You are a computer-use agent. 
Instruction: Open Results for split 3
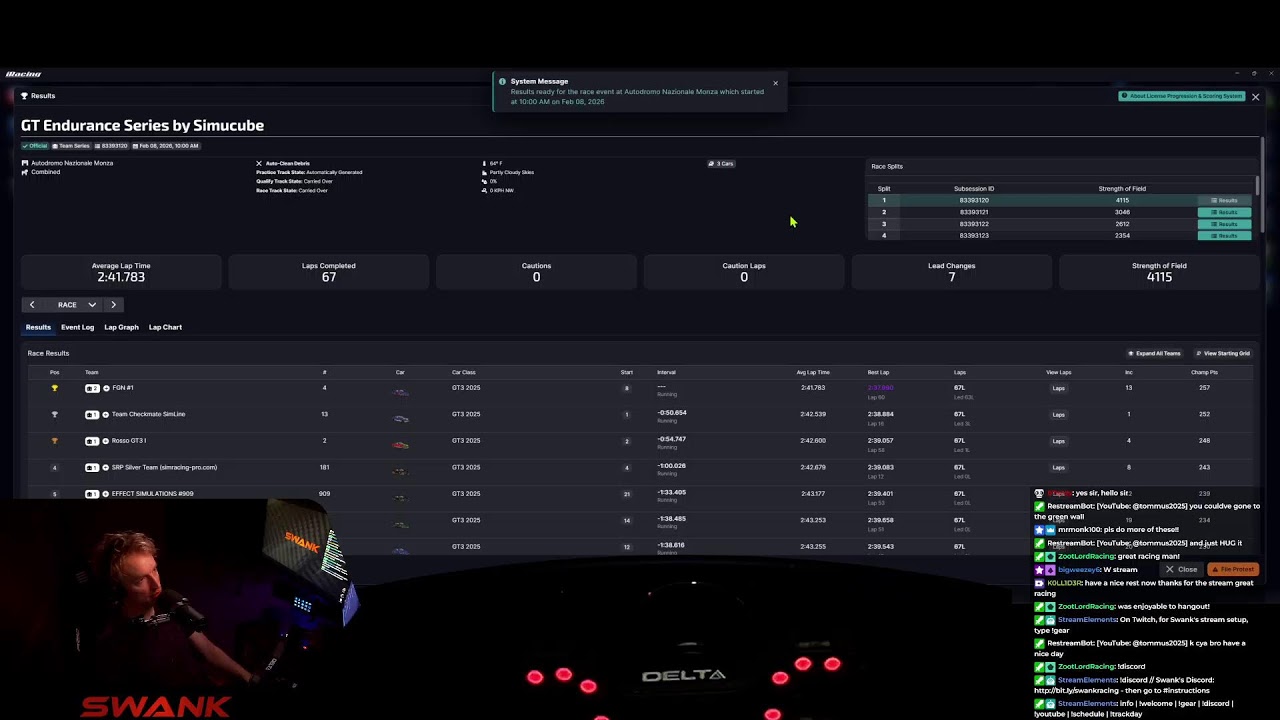coord(1224,224)
